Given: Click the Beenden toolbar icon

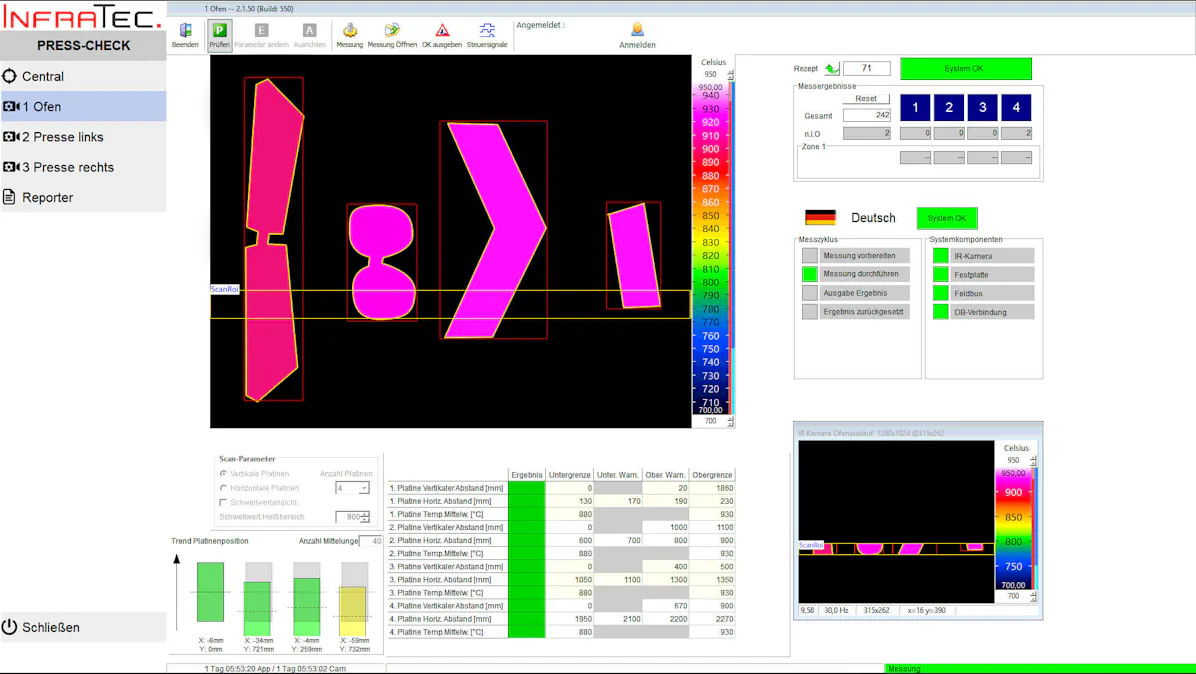Looking at the screenshot, I should [x=185, y=31].
